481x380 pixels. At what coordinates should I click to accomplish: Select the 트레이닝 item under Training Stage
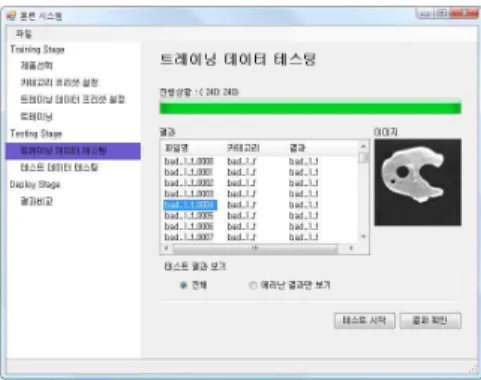pyautogui.click(x=36, y=117)
